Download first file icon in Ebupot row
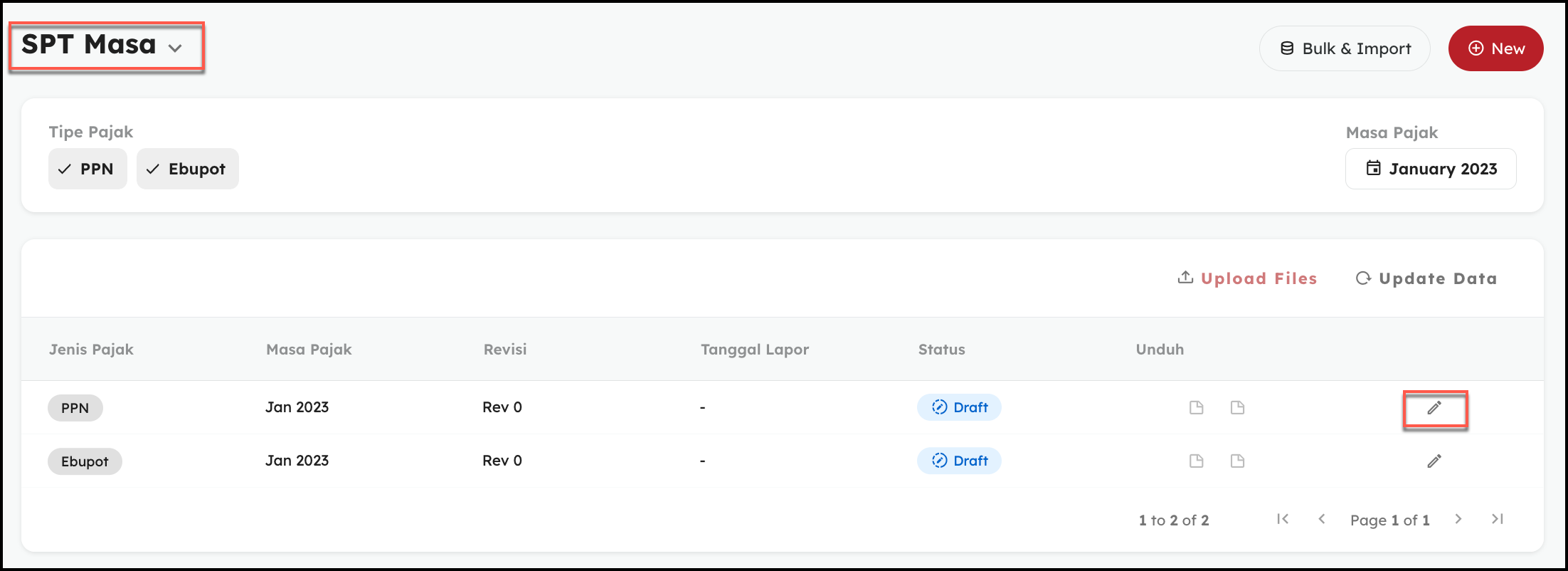This screenshot has width=1568, height=571. [x=1197, y=461]
